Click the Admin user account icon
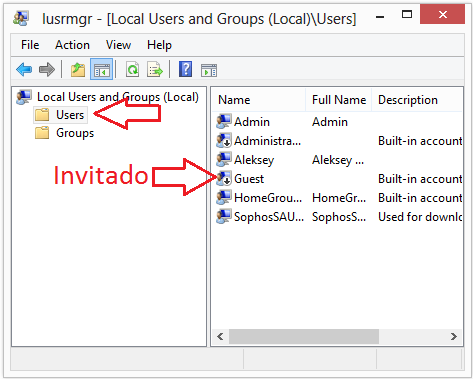Viewport: 473px width, 379px height. point(223,122)
